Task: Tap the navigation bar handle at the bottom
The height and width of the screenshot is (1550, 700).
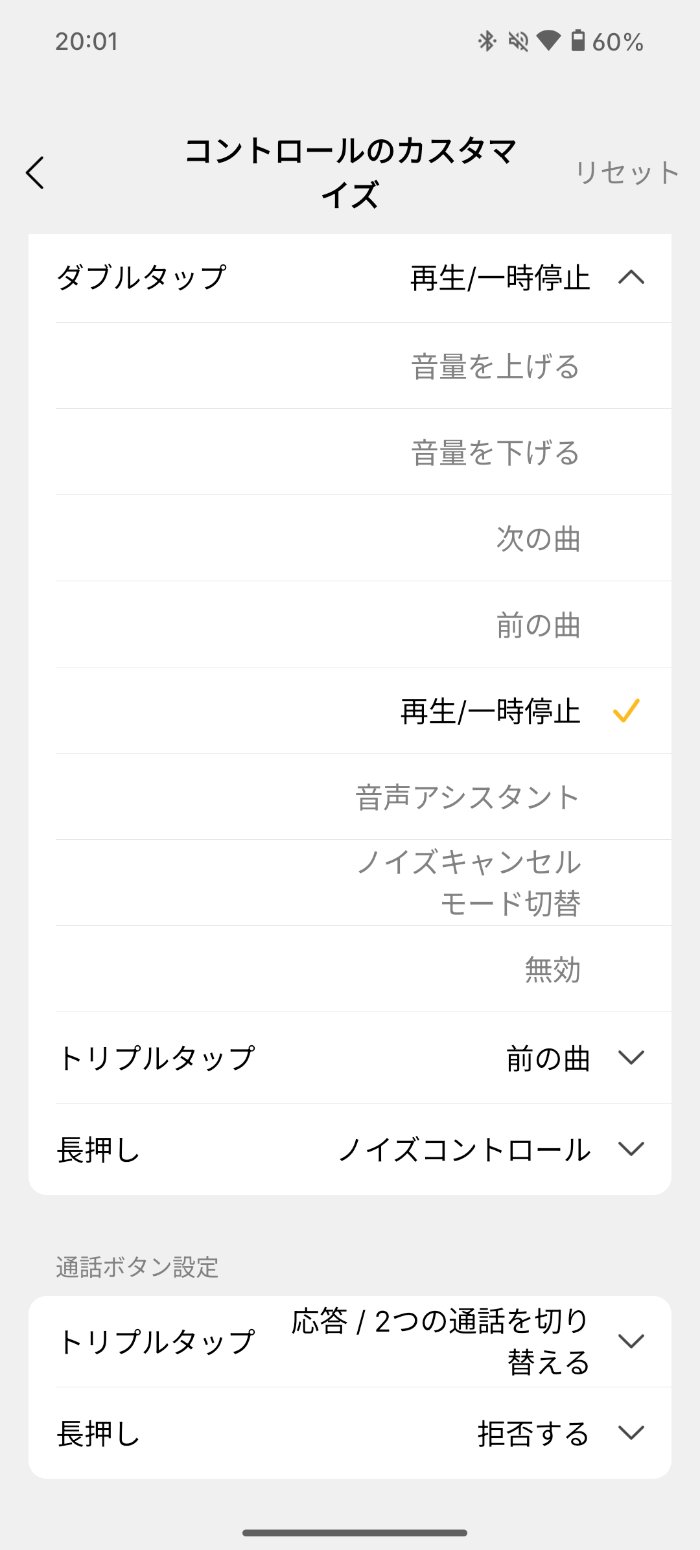Action: [350, 1531]
